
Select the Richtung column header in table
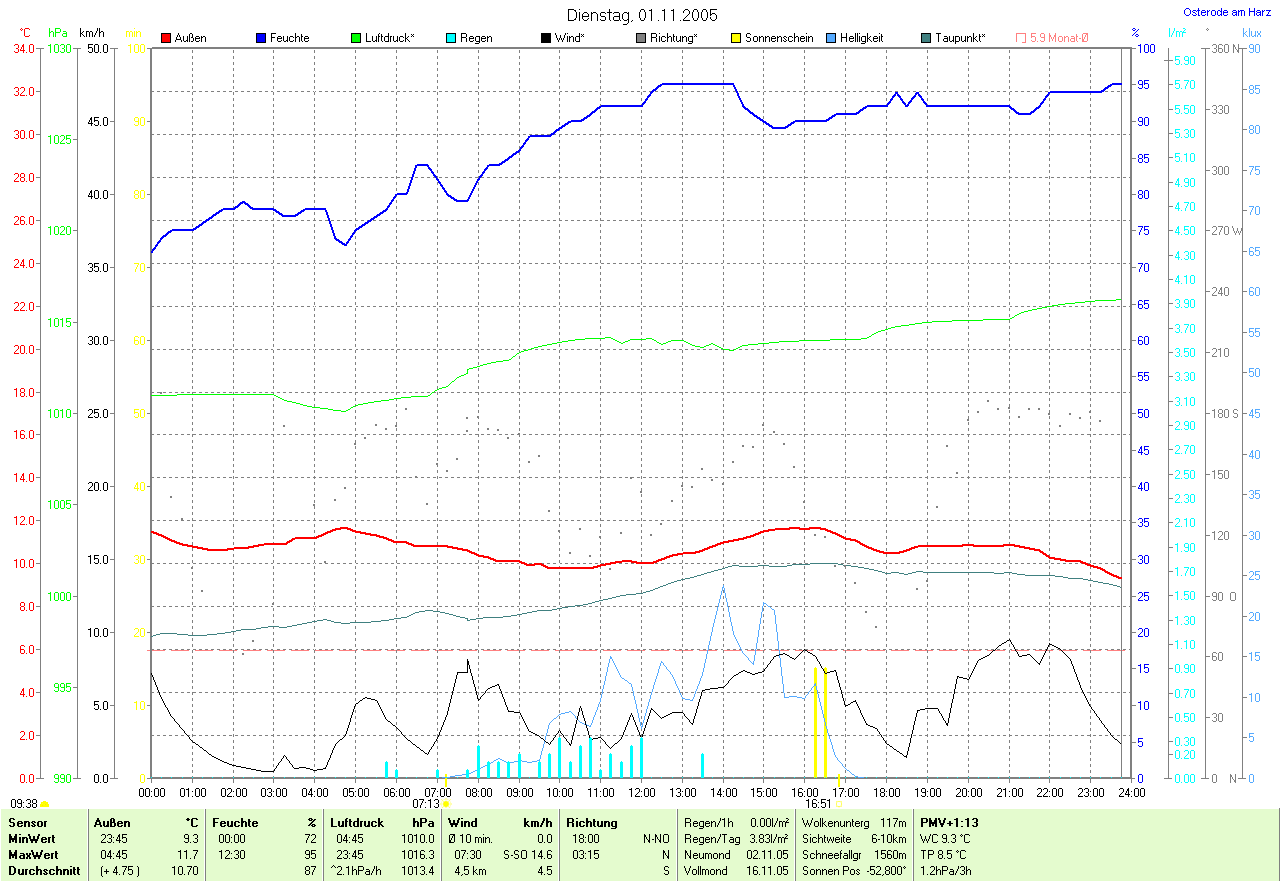pos(590,822)
